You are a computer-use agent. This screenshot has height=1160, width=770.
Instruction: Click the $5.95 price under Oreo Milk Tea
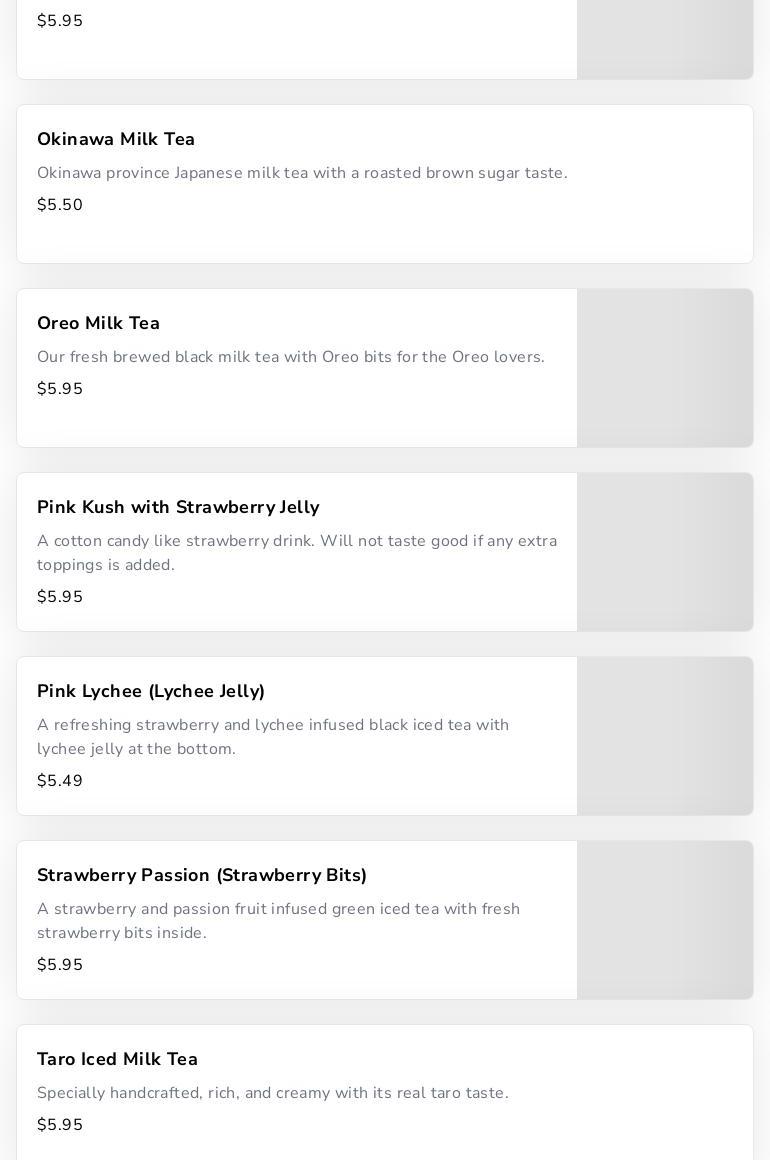point(60,389)
